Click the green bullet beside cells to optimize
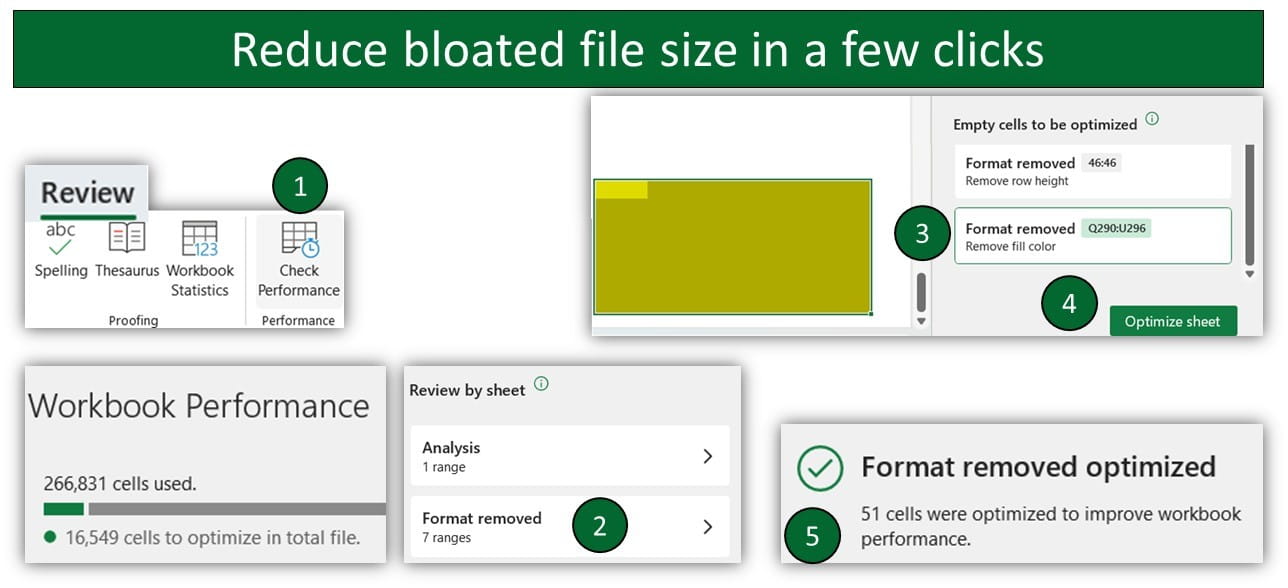 pos(50,537)
